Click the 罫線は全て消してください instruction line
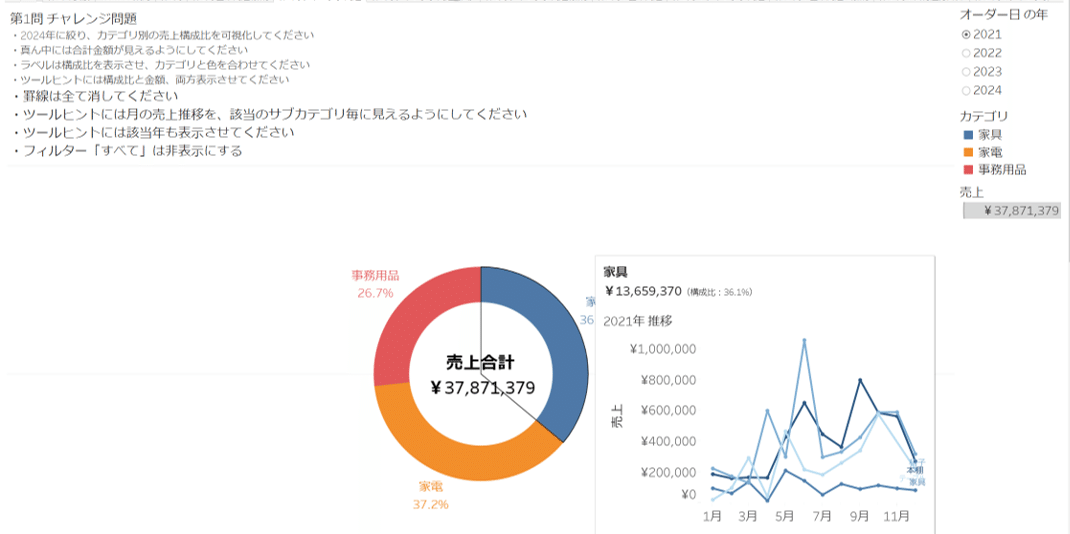The height and width of the screenshot is (534, 1070). pos(95,96)
